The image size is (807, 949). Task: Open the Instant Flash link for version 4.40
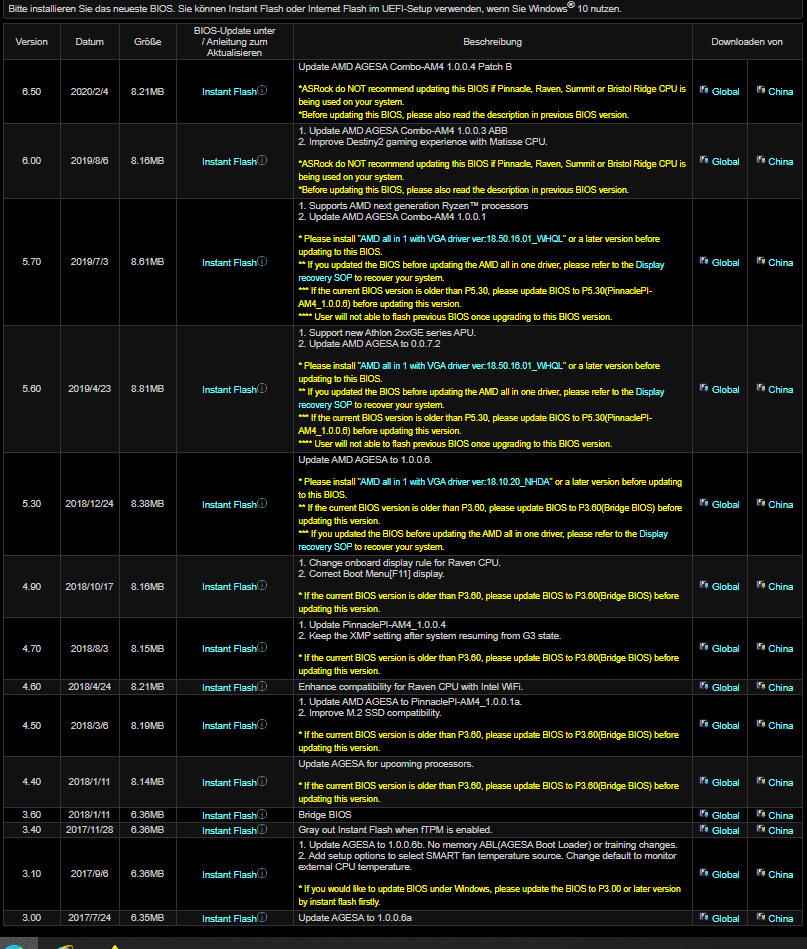(x=229, y=783)
